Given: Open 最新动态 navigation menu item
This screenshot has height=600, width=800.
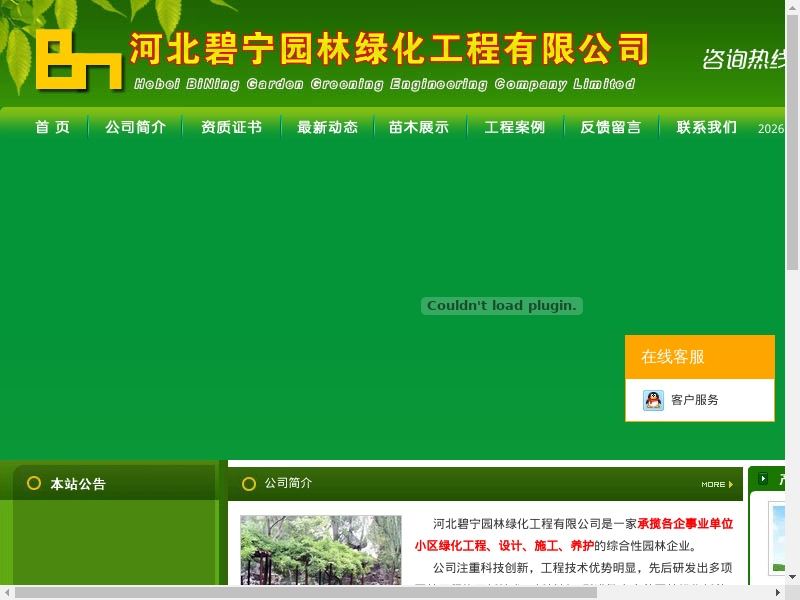Looking at the screenshot, I should (x=328, y=127).
